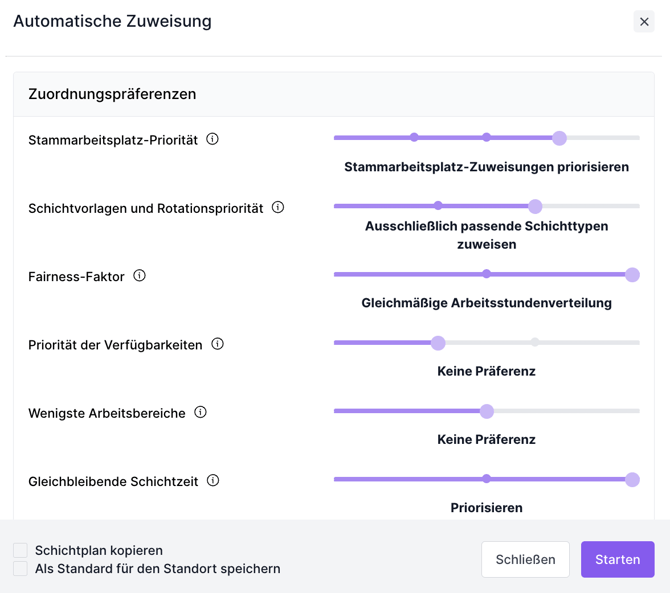Click the Fairness-Faktor slider handle at far right
This screenshot has width=670, height=593.
click(632, 274)
